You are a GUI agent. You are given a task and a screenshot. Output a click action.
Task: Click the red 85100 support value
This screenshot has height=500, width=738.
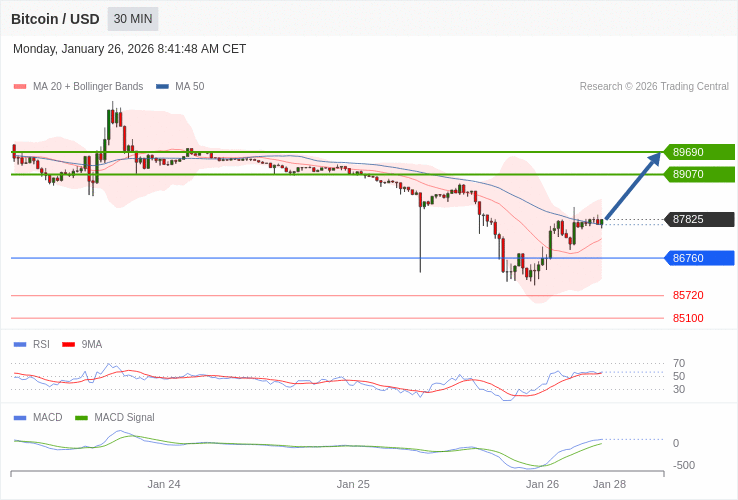tap(688, 318)
